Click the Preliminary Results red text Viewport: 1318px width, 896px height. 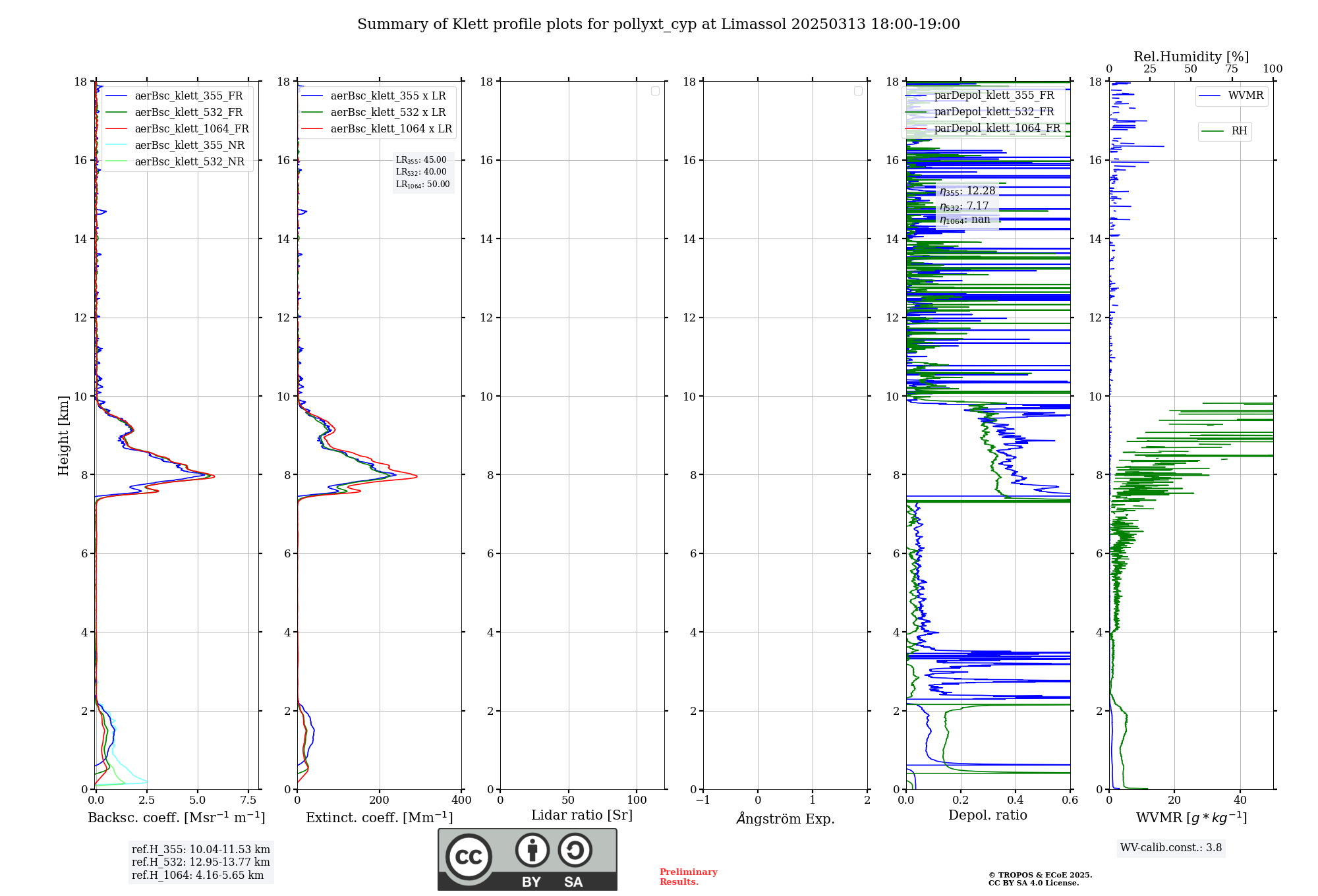tap(689, 877)
